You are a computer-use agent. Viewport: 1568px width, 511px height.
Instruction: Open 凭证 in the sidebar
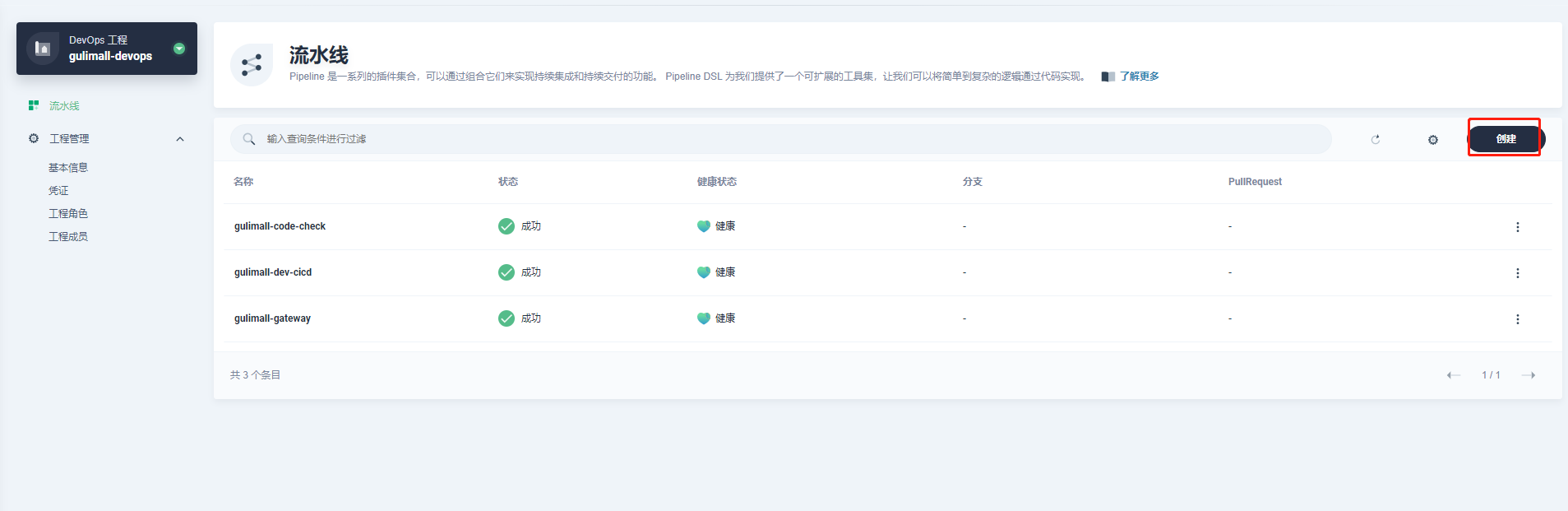(x=58, y=191)
